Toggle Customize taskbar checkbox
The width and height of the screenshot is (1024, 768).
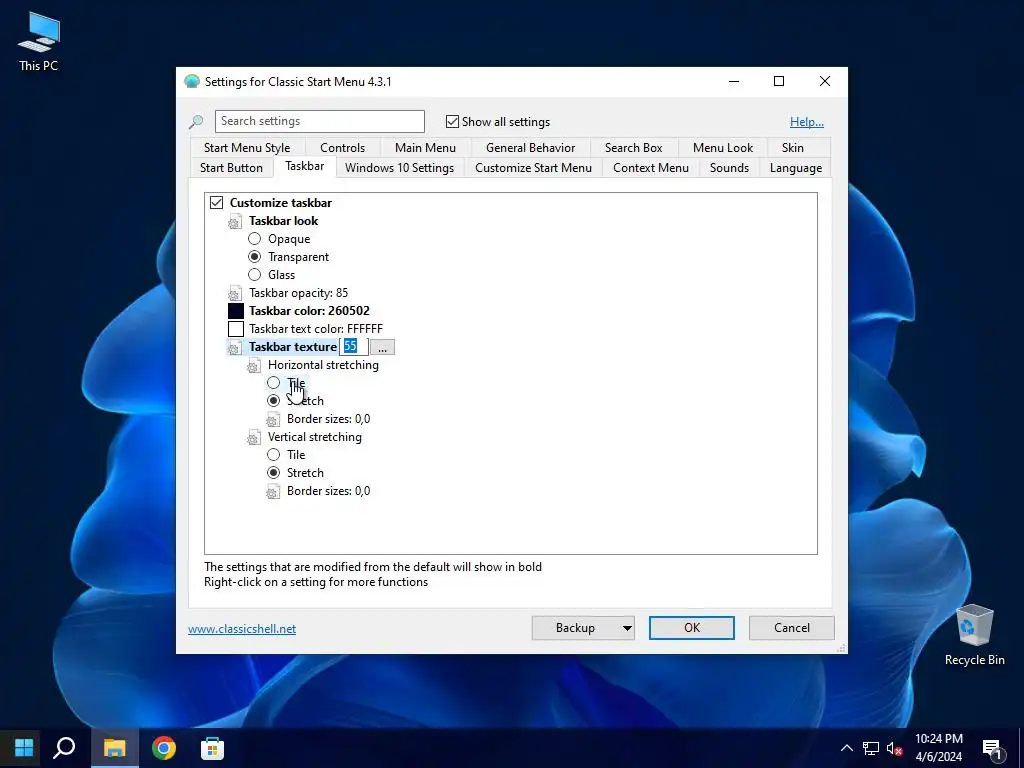pos(216,202)
